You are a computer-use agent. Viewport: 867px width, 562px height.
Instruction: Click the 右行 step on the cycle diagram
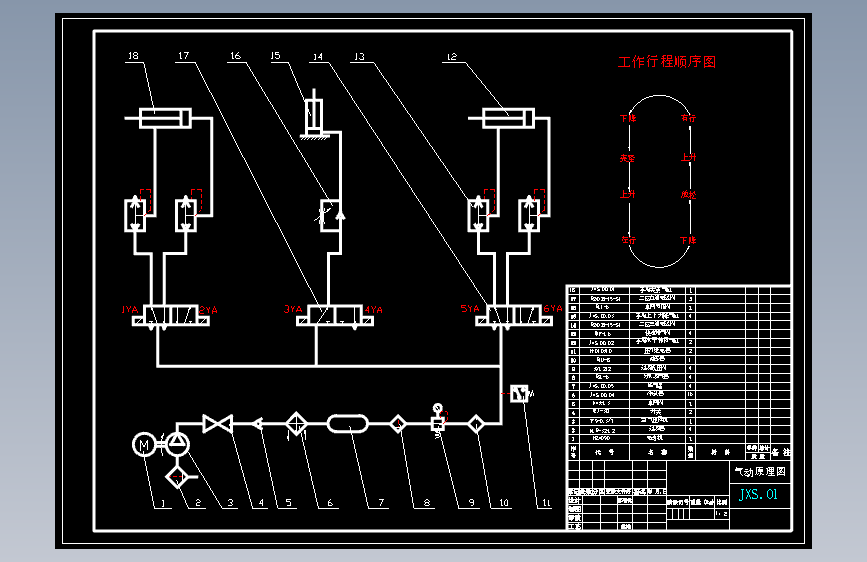688,118
